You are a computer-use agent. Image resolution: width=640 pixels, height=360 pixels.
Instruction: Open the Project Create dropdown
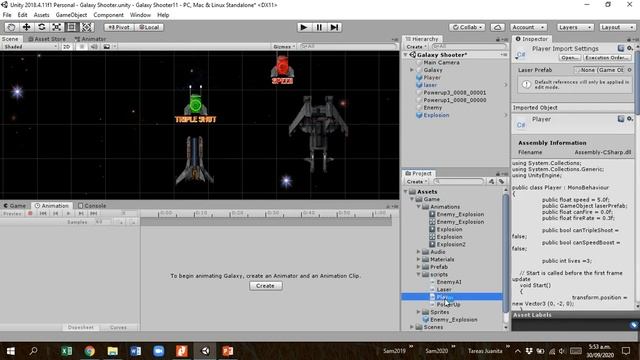pos(416,182)
